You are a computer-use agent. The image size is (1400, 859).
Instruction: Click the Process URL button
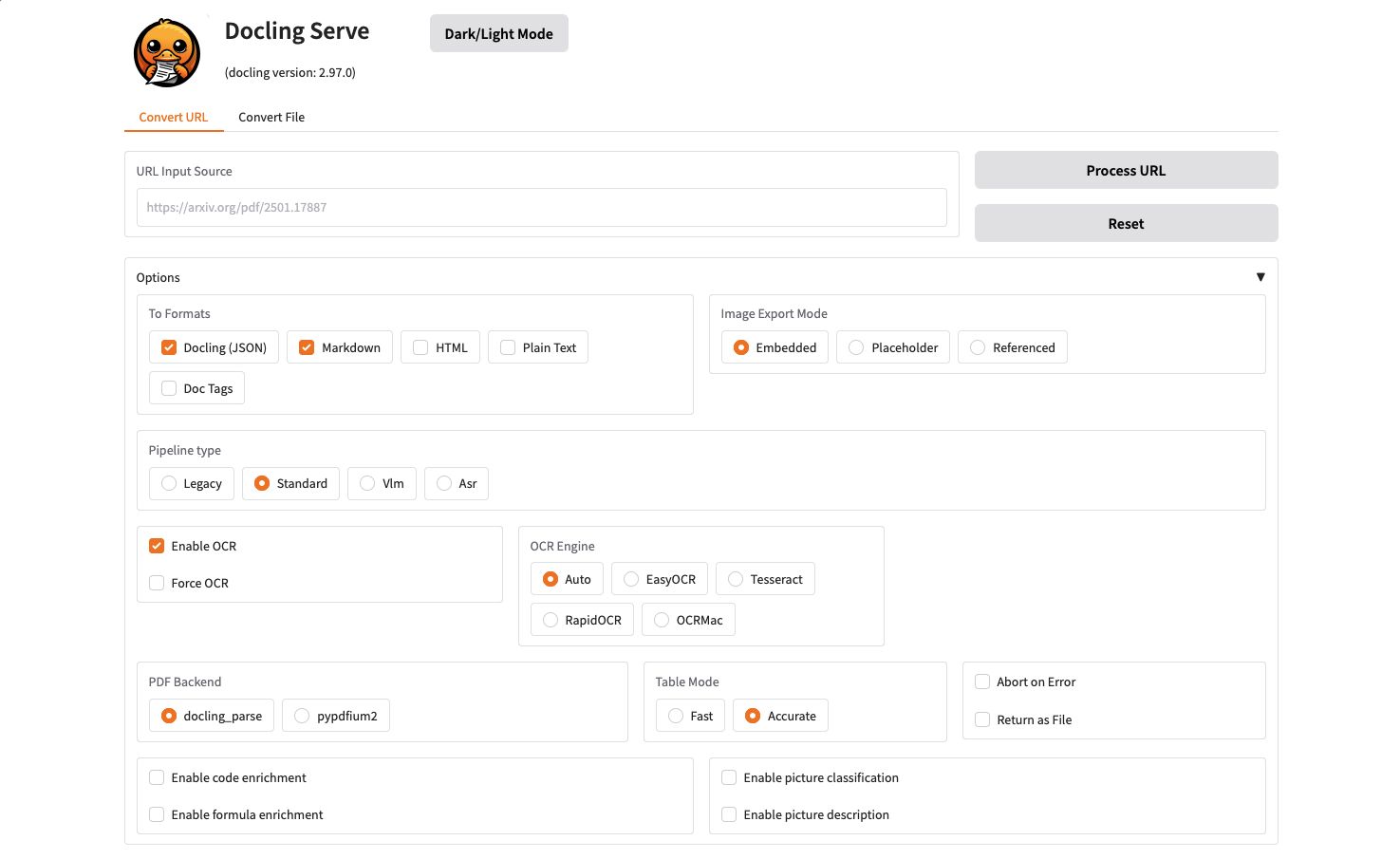click(x=1126, y=170)
